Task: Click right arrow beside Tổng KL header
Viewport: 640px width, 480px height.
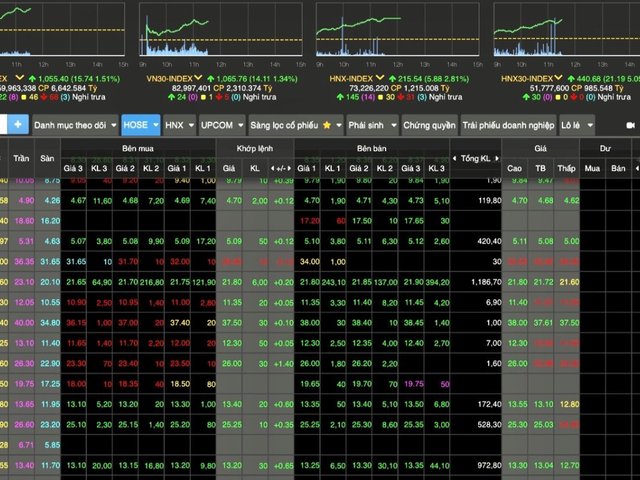Action: [497, 158]
